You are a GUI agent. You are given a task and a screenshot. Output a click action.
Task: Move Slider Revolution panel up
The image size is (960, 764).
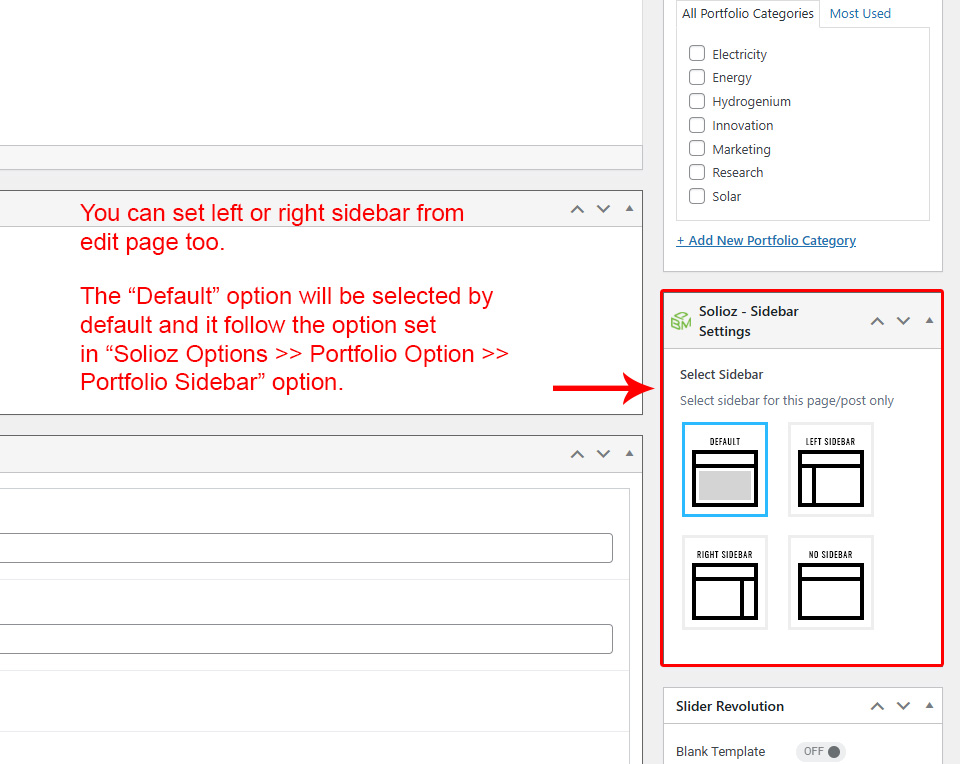[877, 706]
